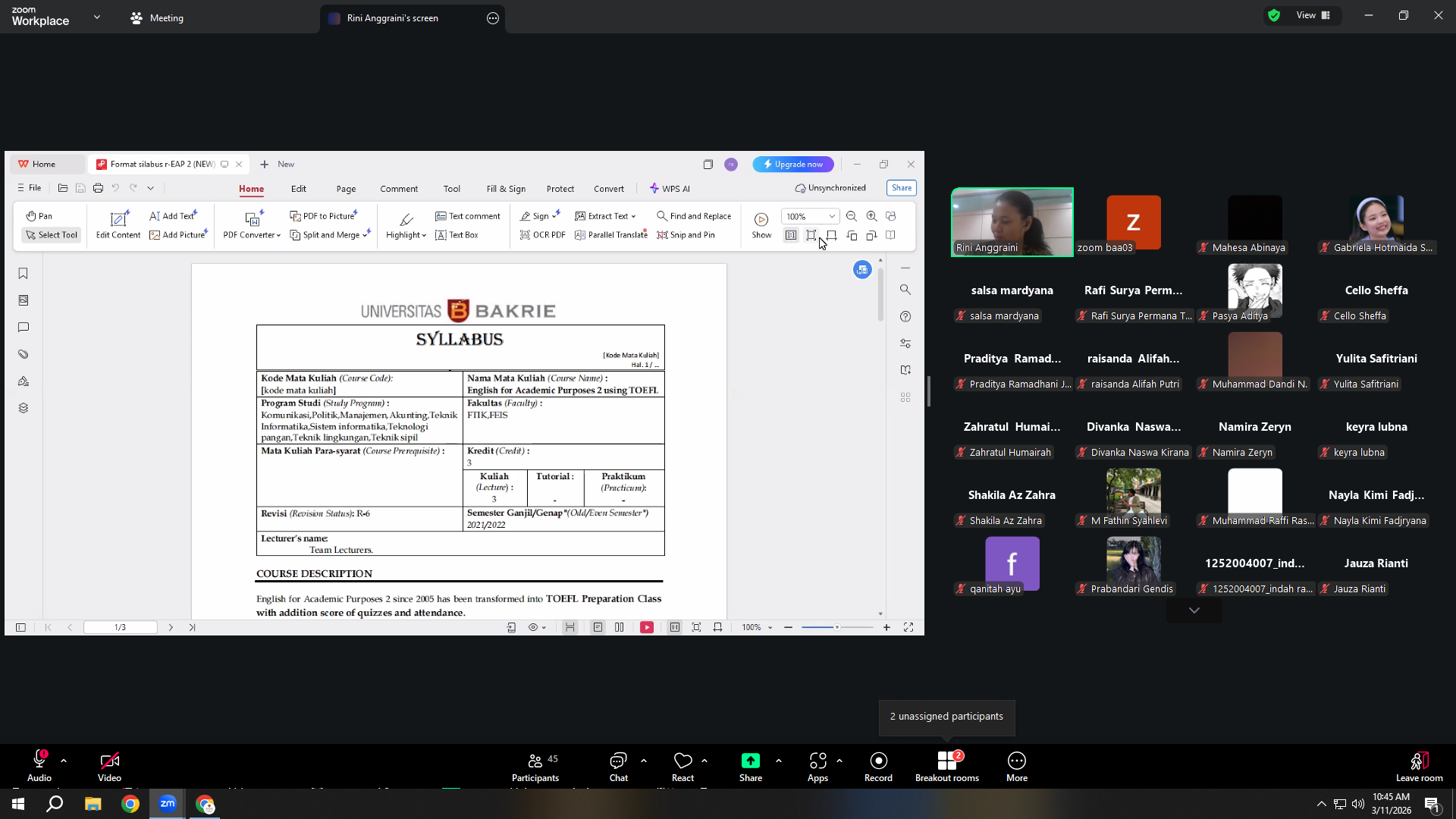The image size is (1456, 819).
Task: Open the Highlight dropdown in WPS
Action: tap(406, 225)
